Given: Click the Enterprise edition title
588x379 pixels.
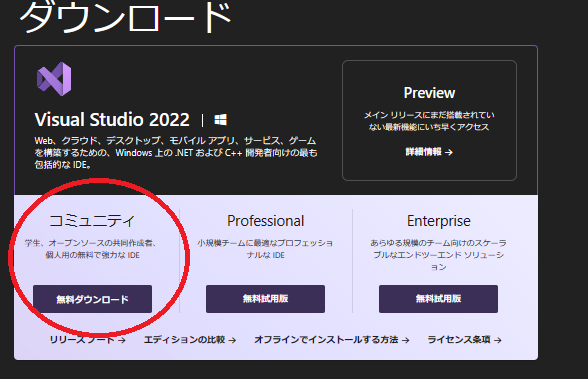Looking at the screenshot, I should click(438, 221).
